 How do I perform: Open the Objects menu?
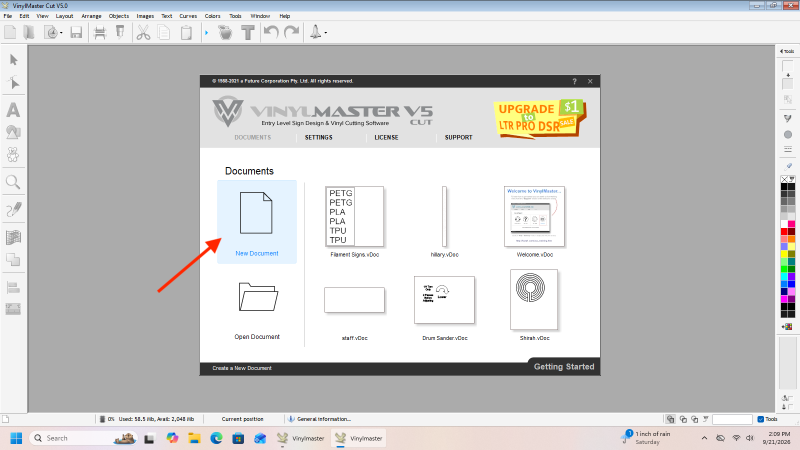[x=119, y=16]
